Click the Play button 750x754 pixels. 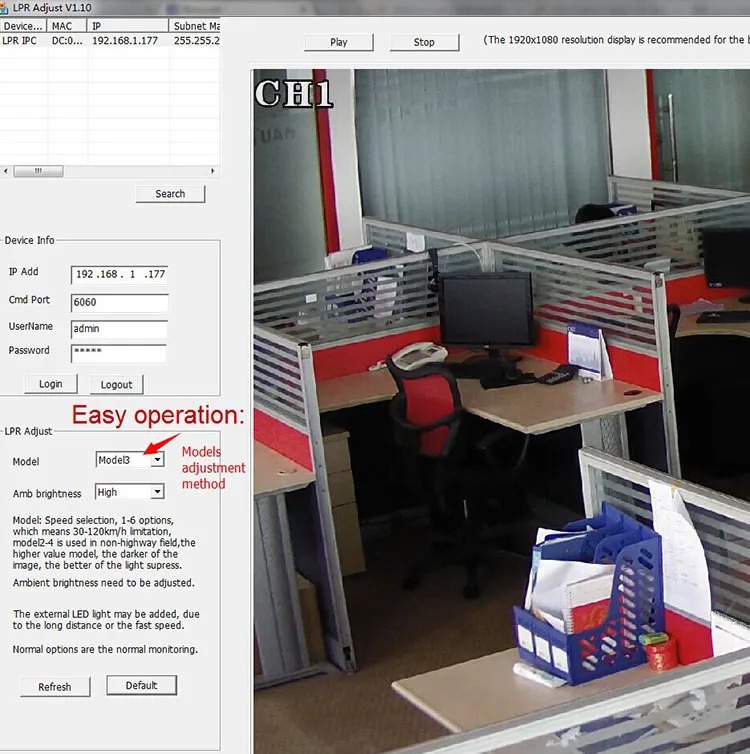pyautogui.click(x=338, y=42)
